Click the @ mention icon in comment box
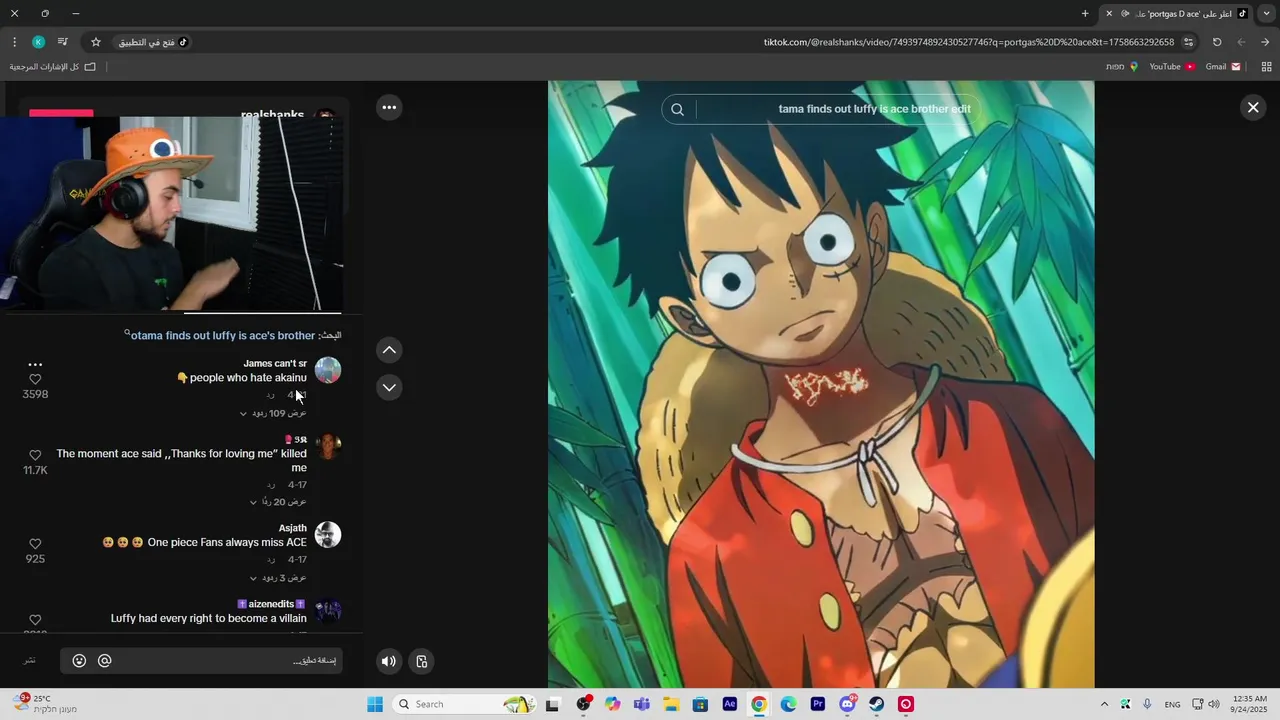This screenshot has height=720, width=1280. [104, 661]
